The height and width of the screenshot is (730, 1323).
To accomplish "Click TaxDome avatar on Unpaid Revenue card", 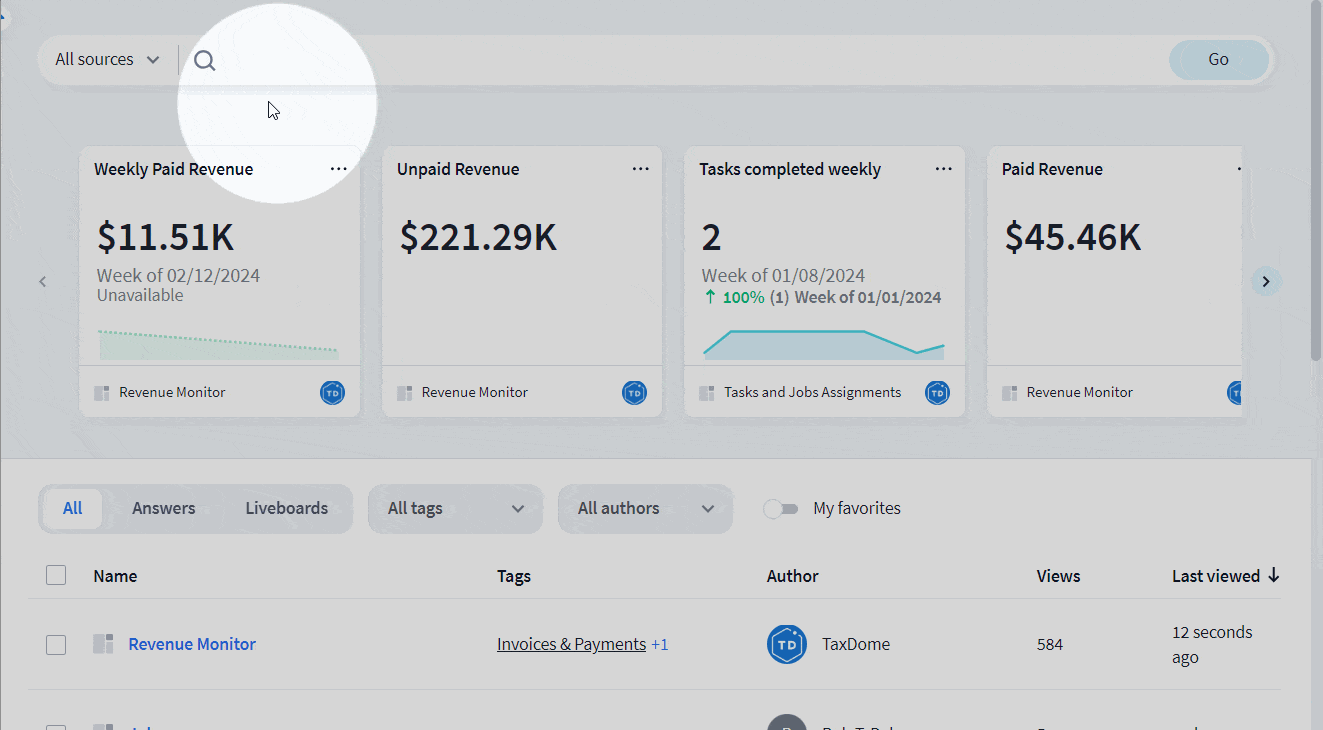I will [x=634, y=393].
